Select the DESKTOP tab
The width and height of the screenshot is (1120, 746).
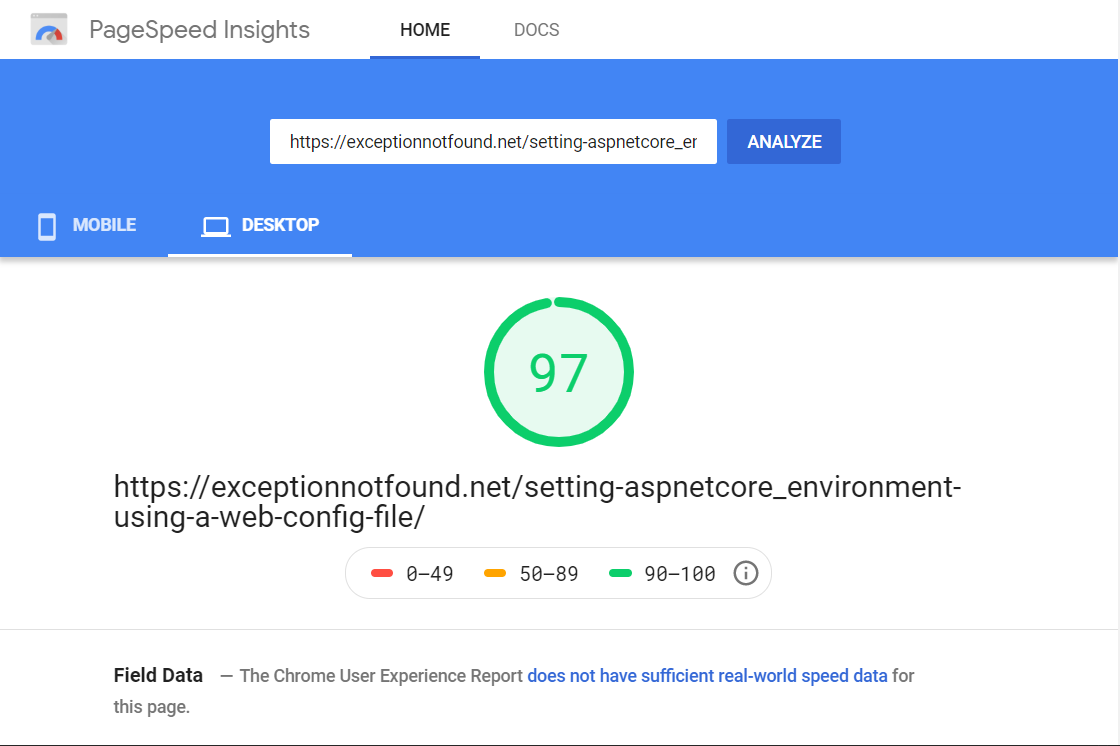[260, 225]
